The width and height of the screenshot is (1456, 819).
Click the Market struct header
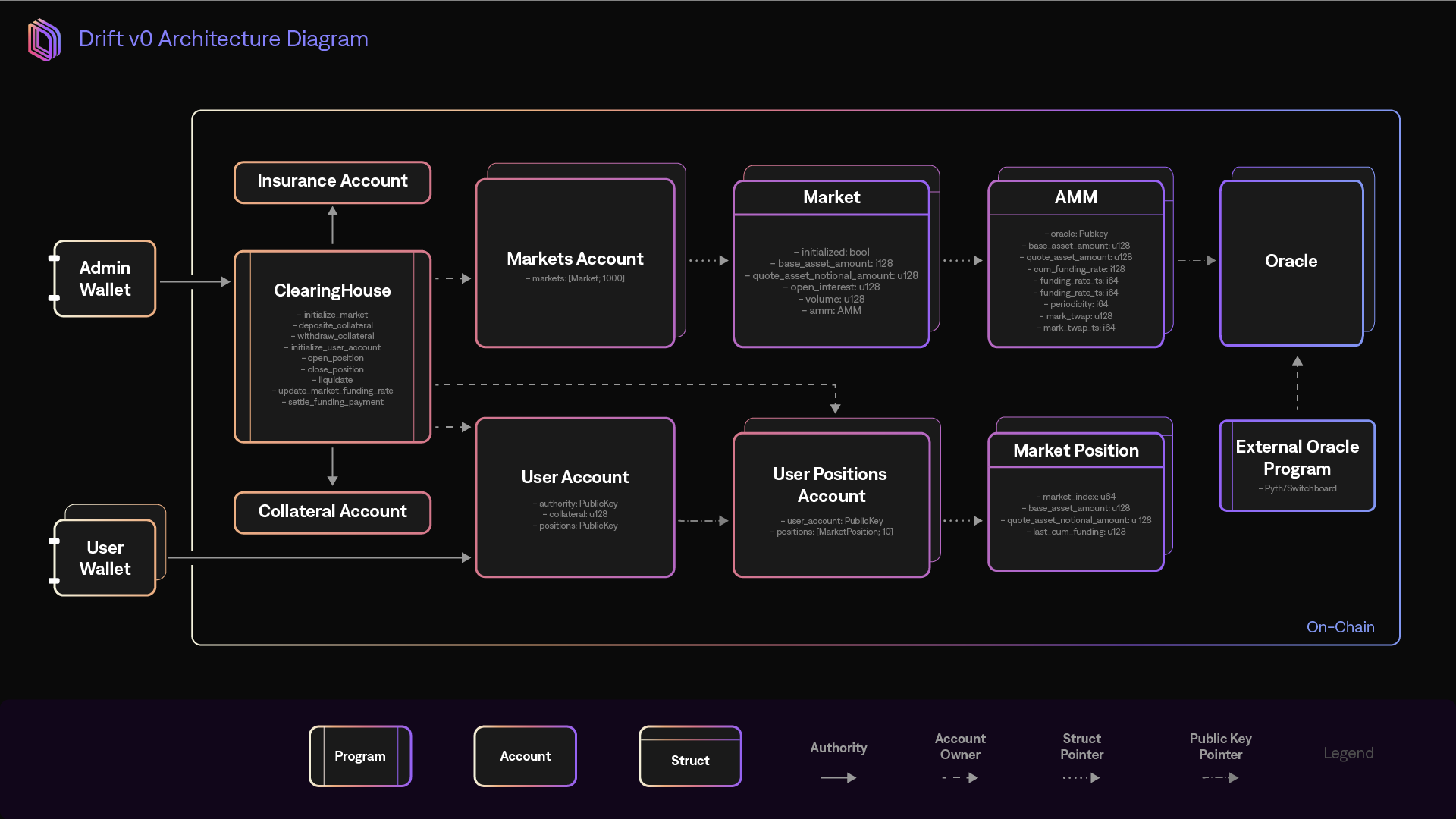[x=831, y=198]
